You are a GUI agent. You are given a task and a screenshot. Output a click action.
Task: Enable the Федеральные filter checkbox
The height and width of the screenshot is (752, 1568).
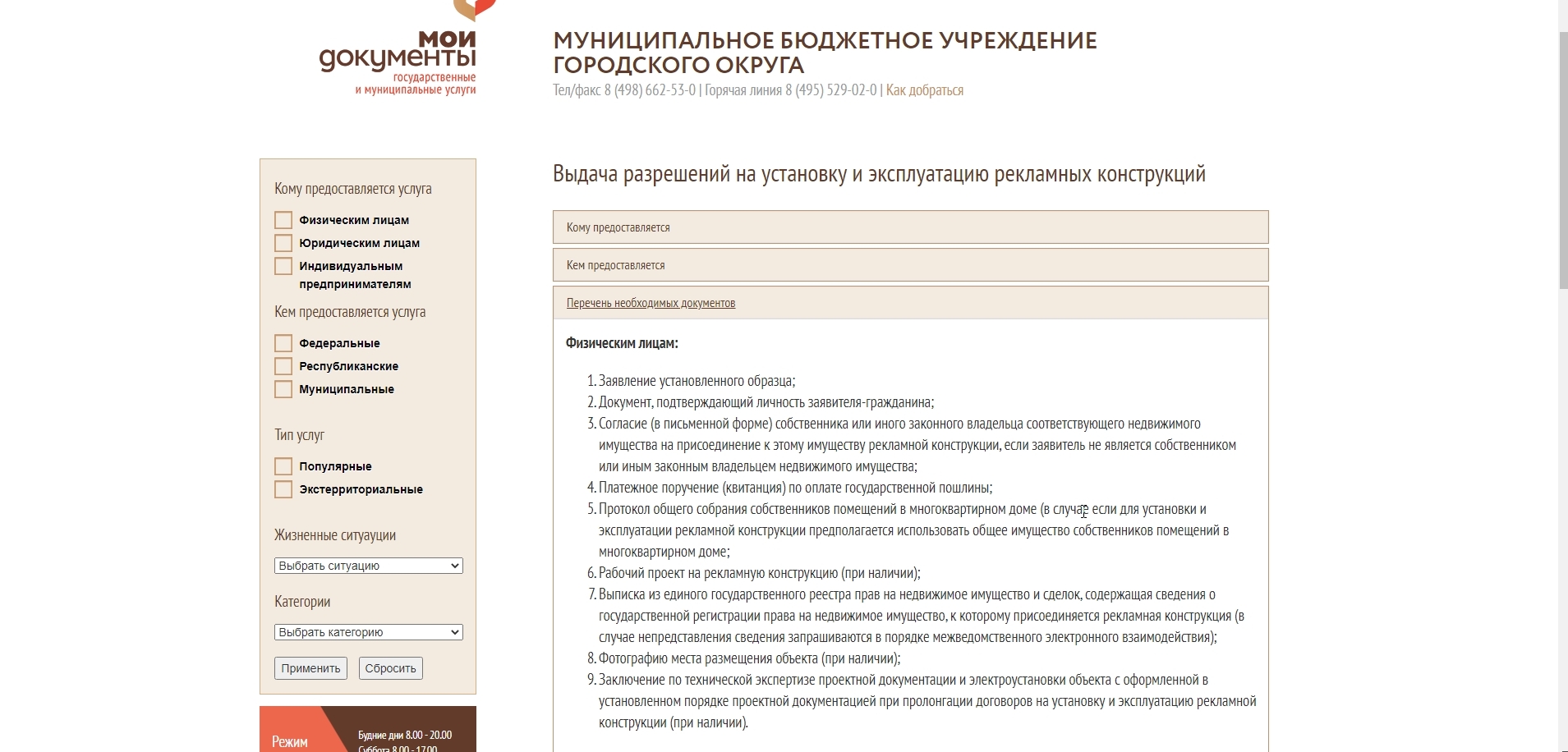click(283, 343)
